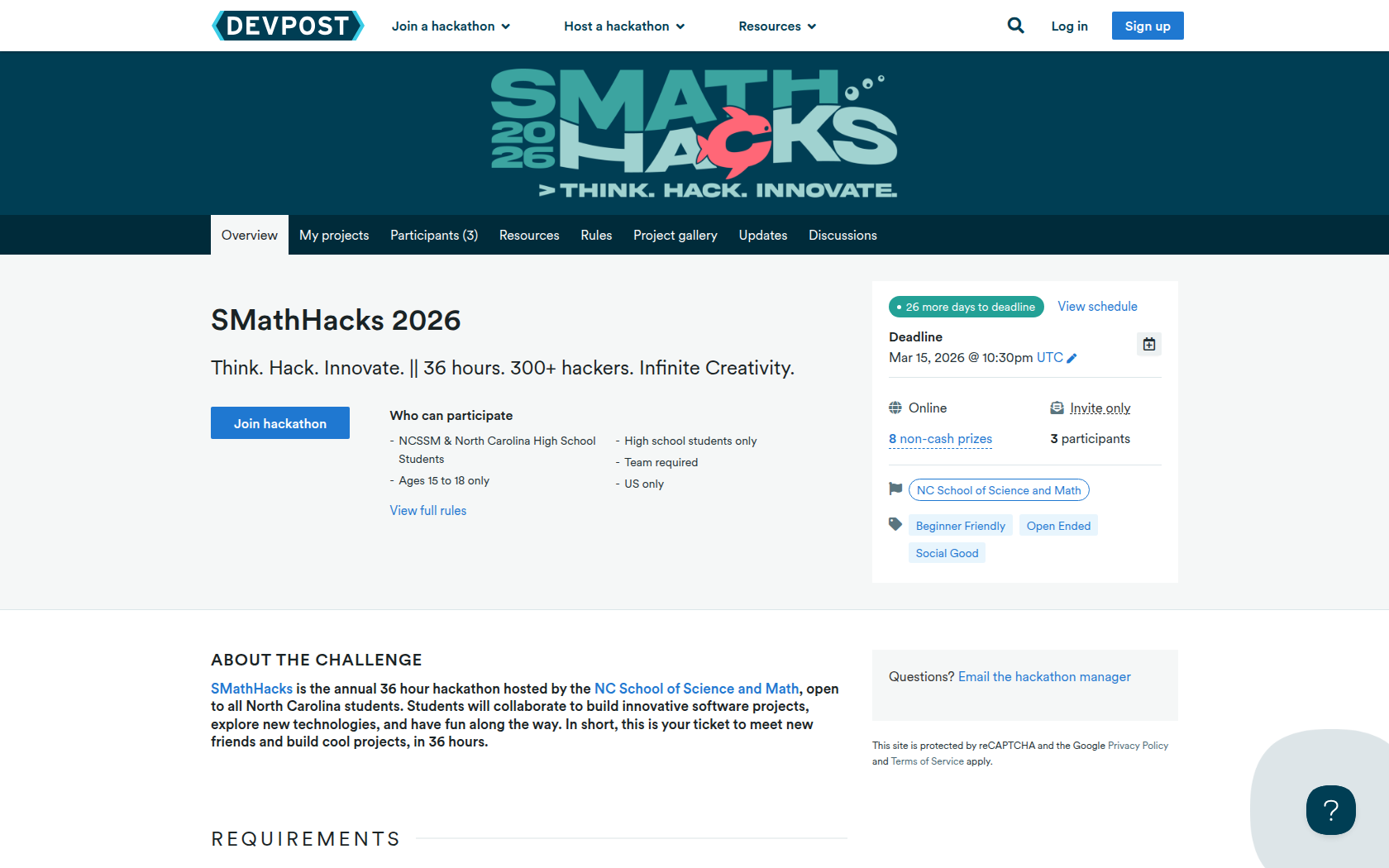Expand the Resources dropdown in header

[x=777, y=26]
